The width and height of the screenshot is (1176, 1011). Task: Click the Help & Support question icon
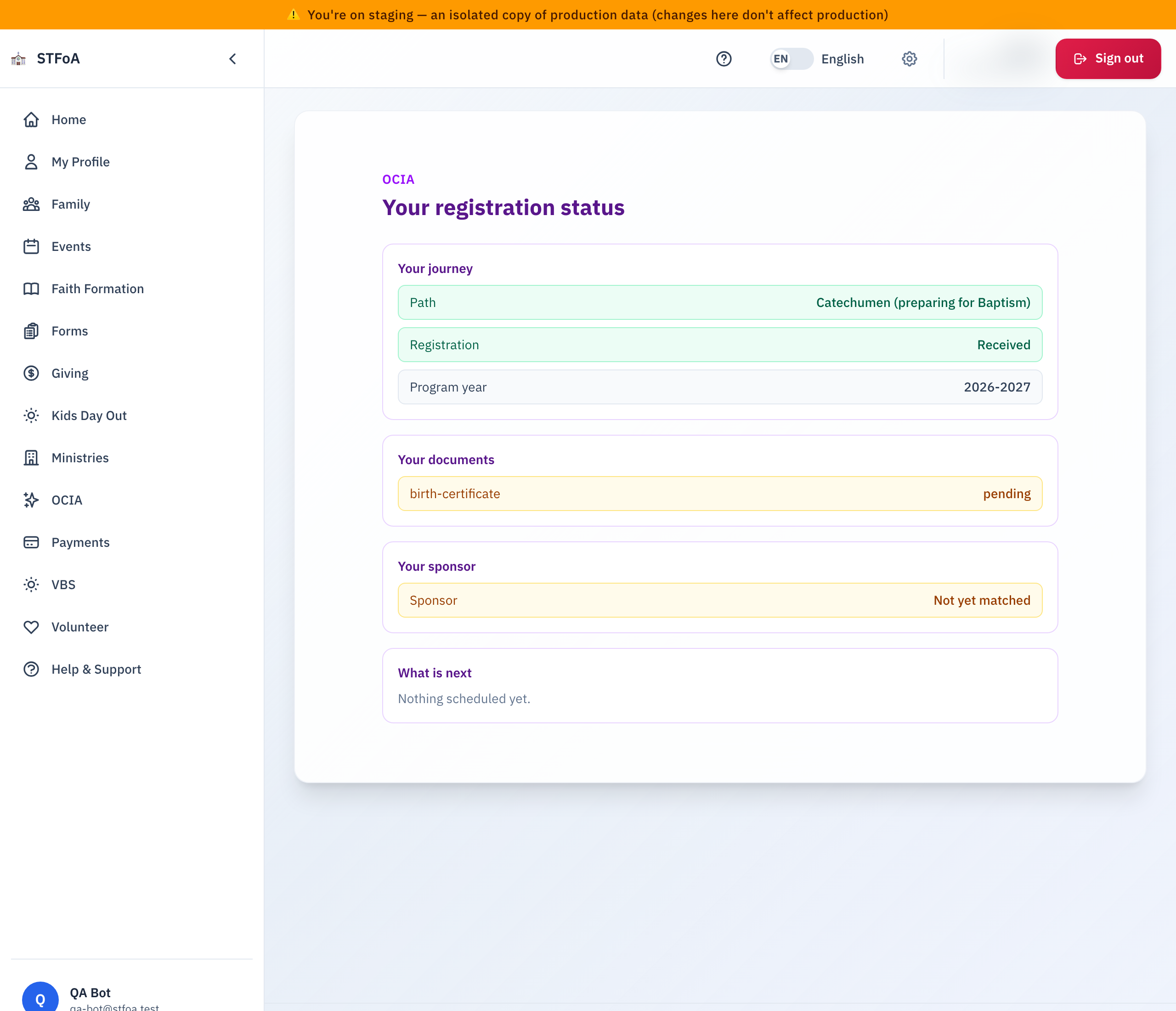31,669
